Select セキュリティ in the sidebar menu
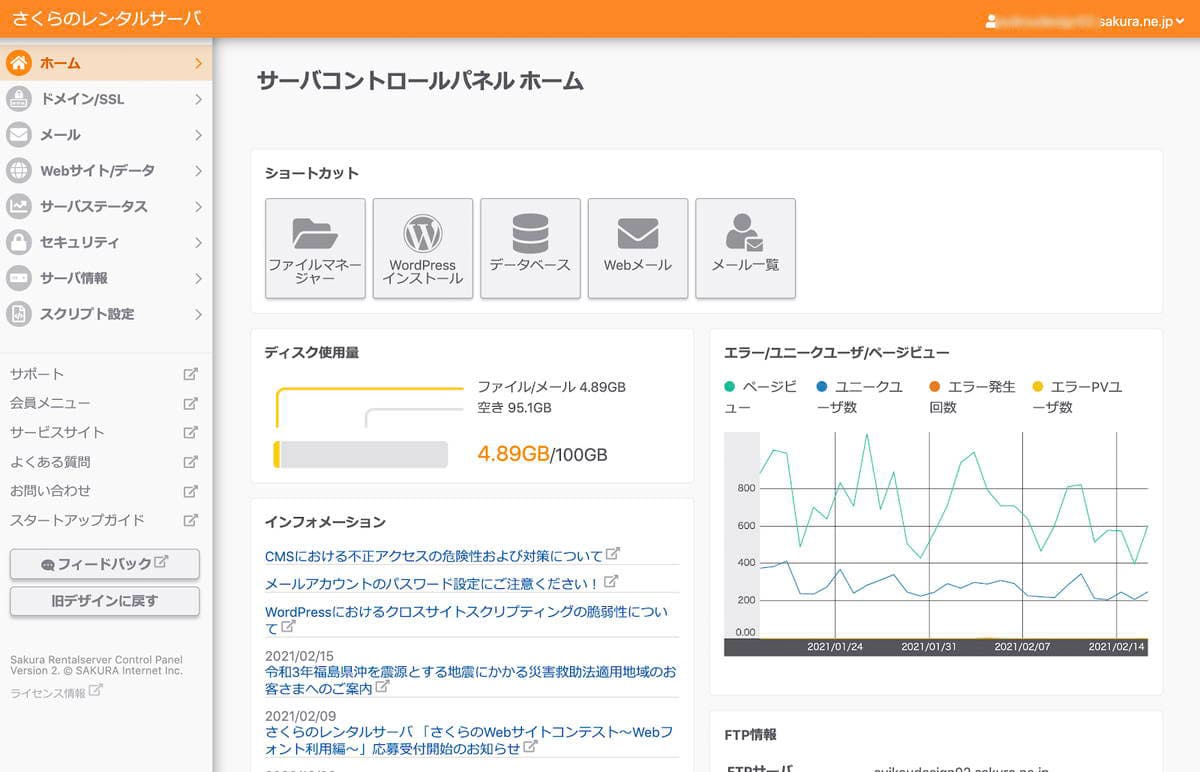The height and width of the screenshot is (772, 1200). (x=106, y=242)
